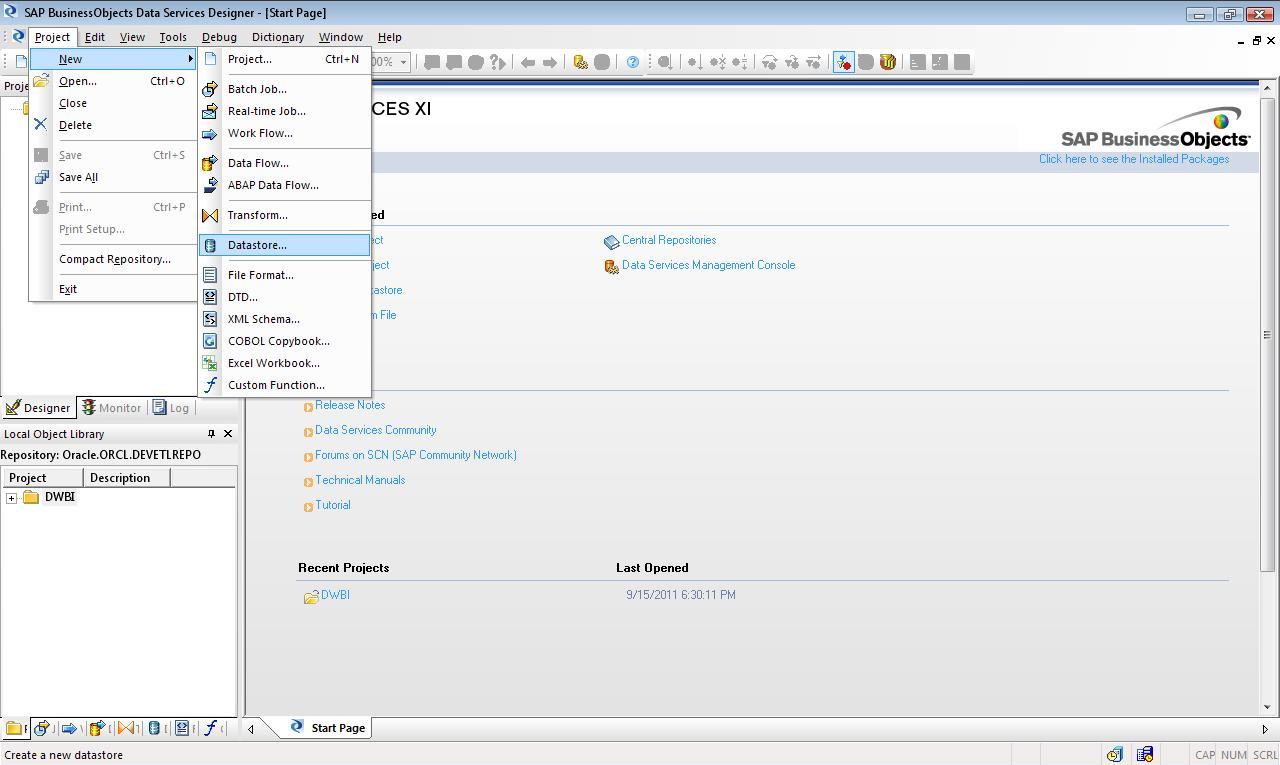This screenshot has width=1280, height=765.
Task: Open the Dictionary menu
Action: 278,37
